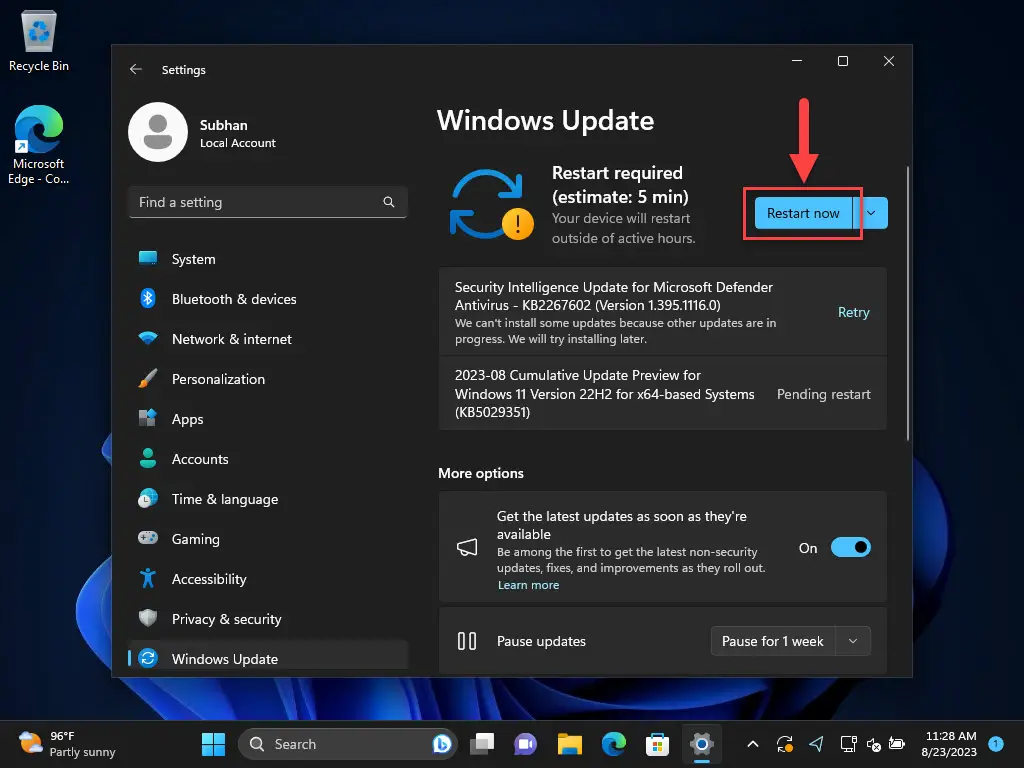Image resolution: width=1024 pixels, height=768 pixels.
Task: Open Bluetooth & devices settings
Action: click(268, 299)
